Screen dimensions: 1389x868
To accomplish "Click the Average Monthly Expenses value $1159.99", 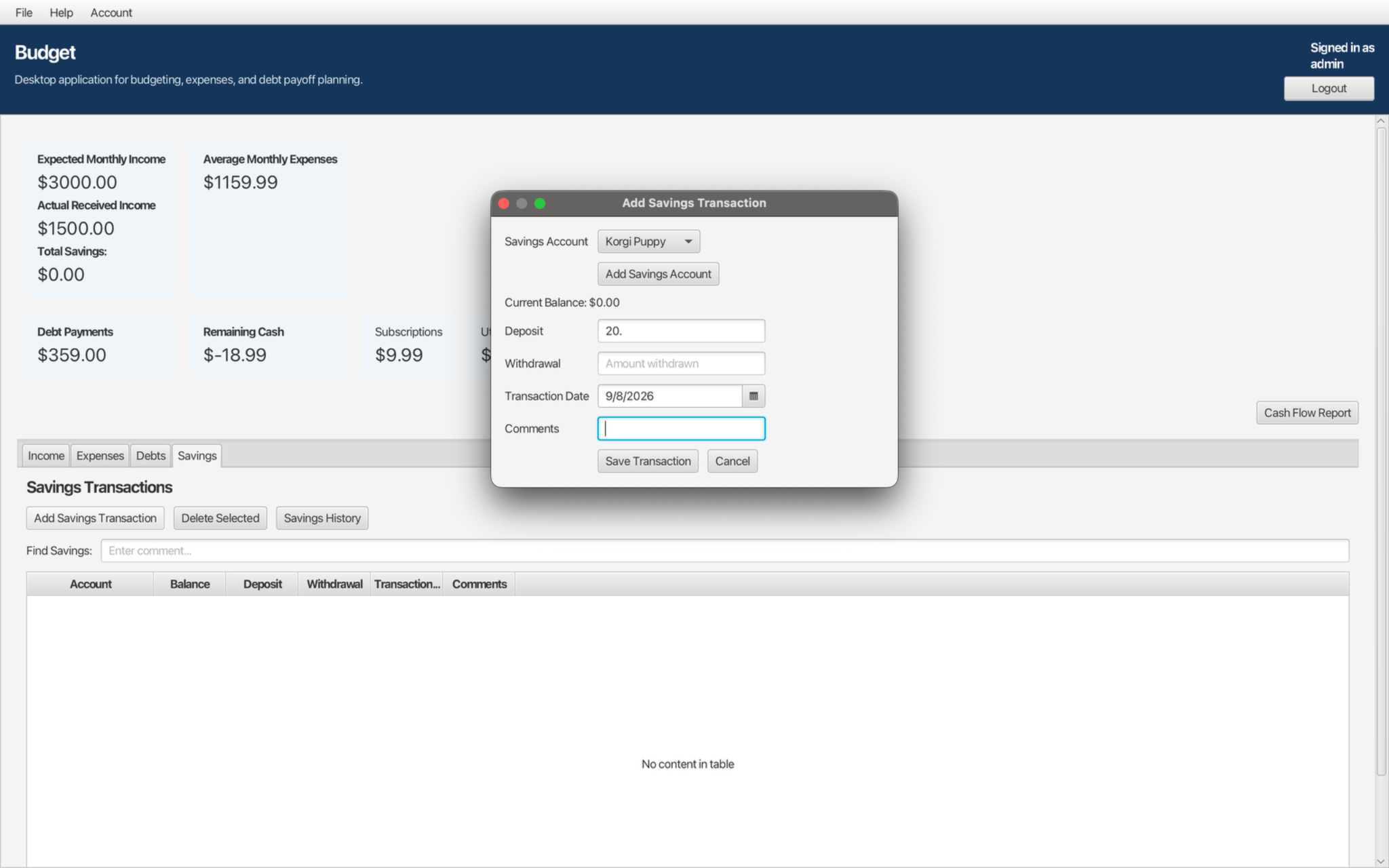I will coord(241,182).
